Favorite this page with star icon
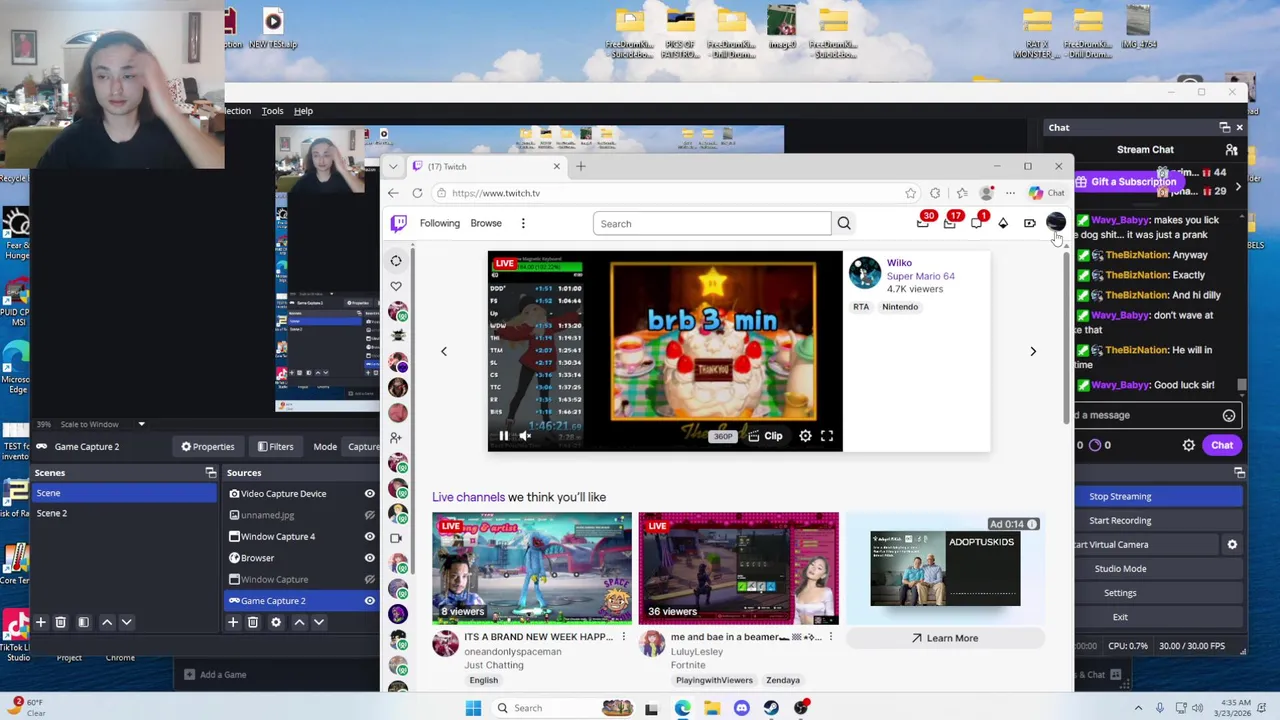This screenshot has height=720, width=1280. (910, 193)
